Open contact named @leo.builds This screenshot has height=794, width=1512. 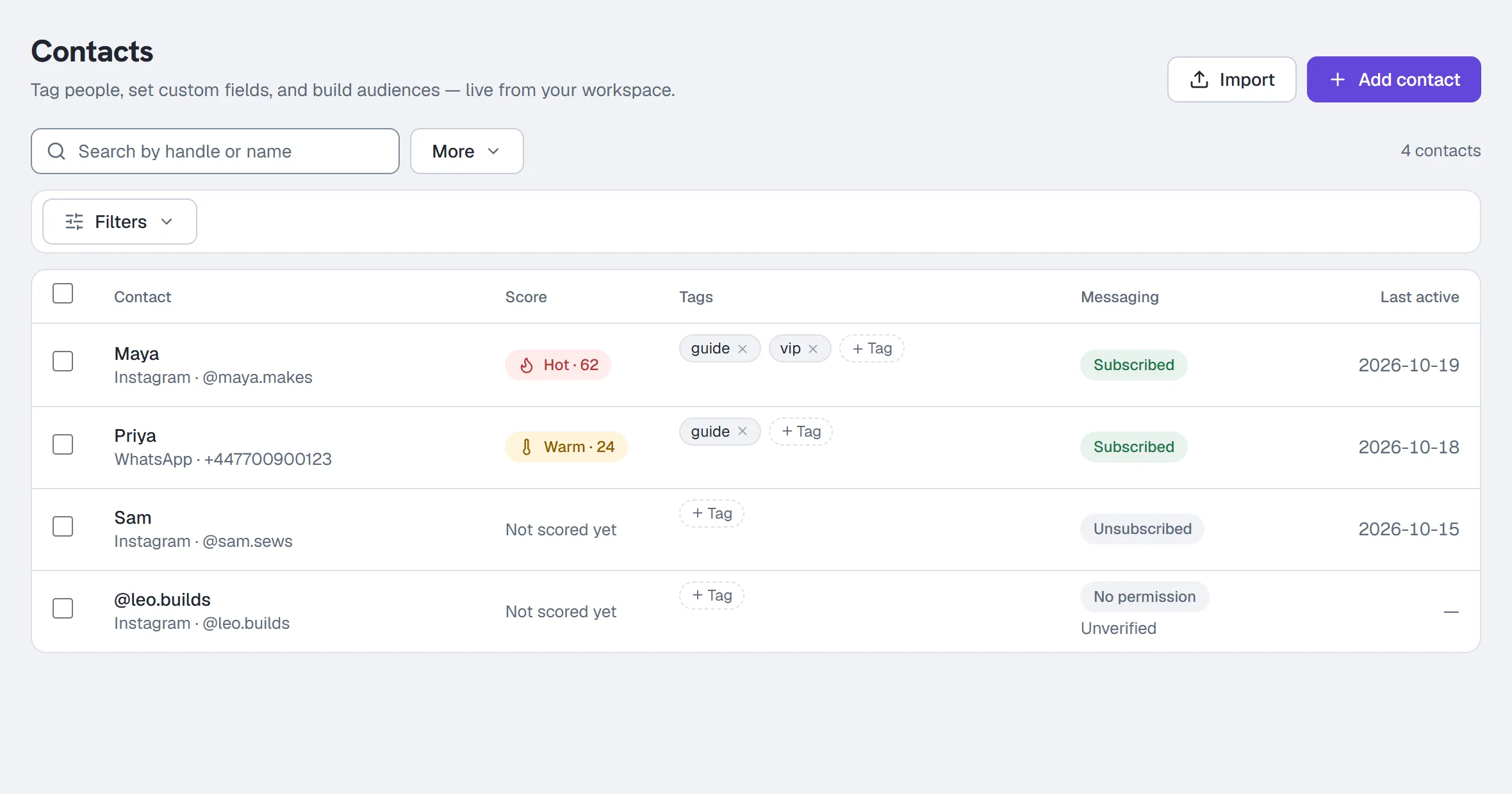[x=162, y=600]
